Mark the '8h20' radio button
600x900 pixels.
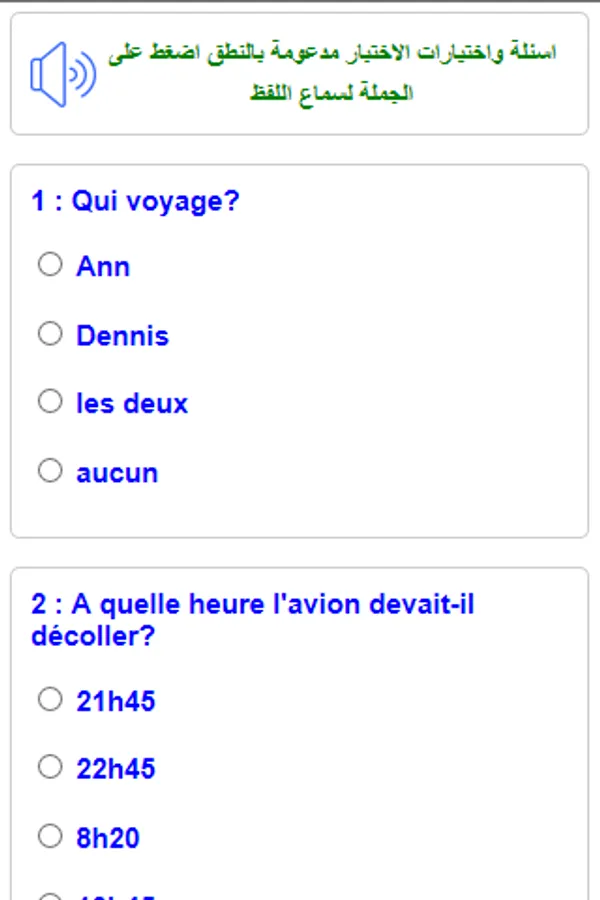tap(50, 835)
